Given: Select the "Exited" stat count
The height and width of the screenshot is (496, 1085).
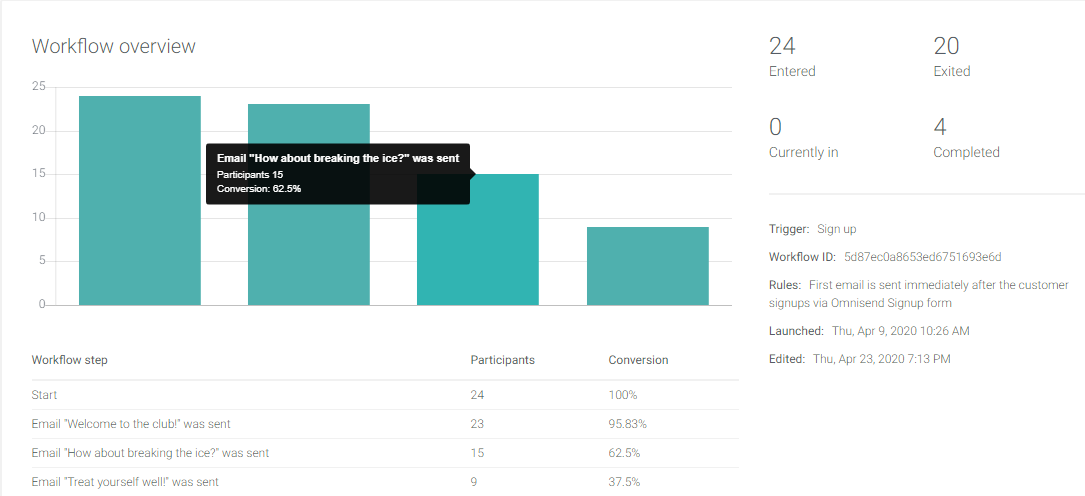Looking at the screenshot, I should tap(946, 46).
